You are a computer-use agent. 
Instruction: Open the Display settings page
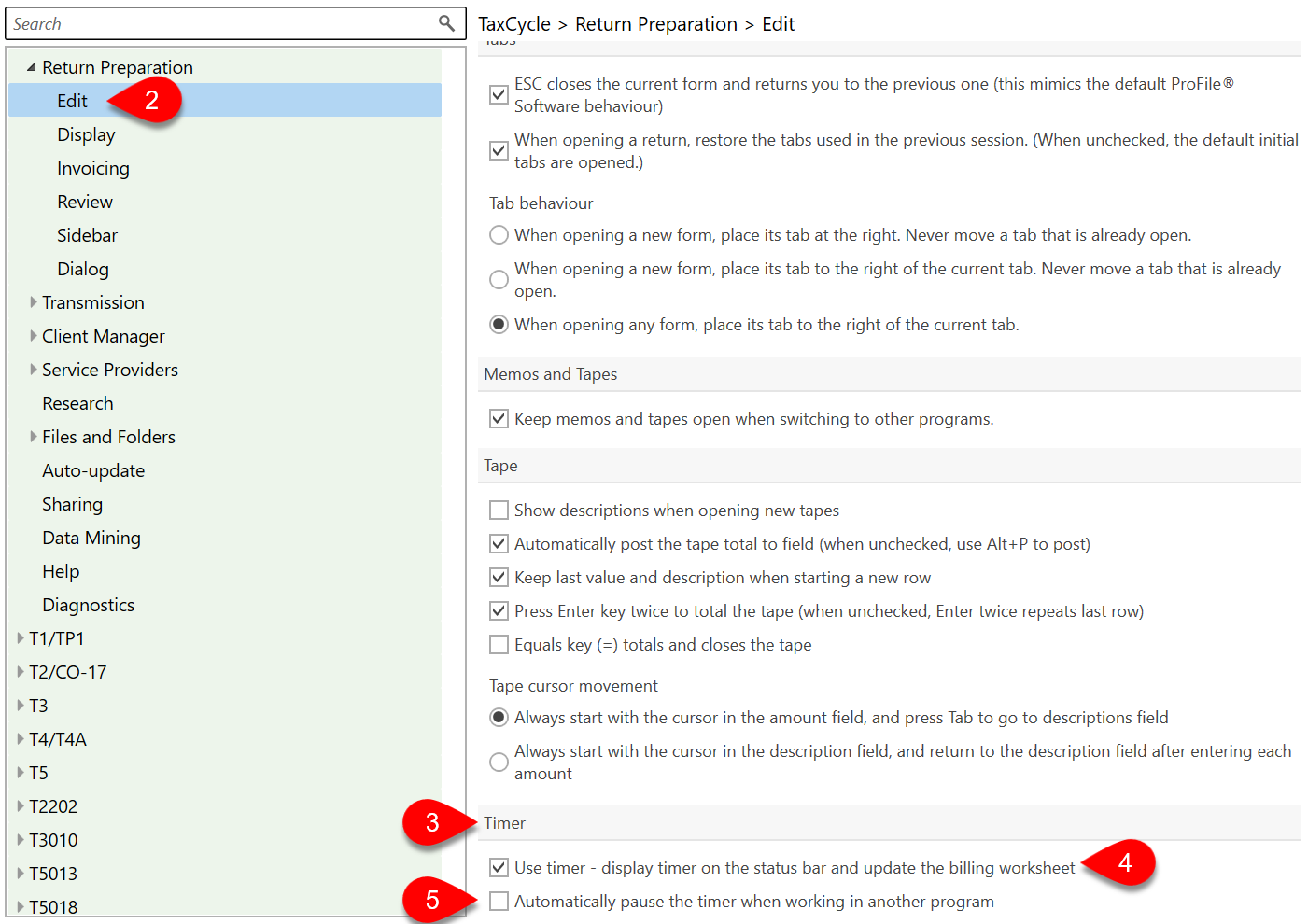coord(86,134)
